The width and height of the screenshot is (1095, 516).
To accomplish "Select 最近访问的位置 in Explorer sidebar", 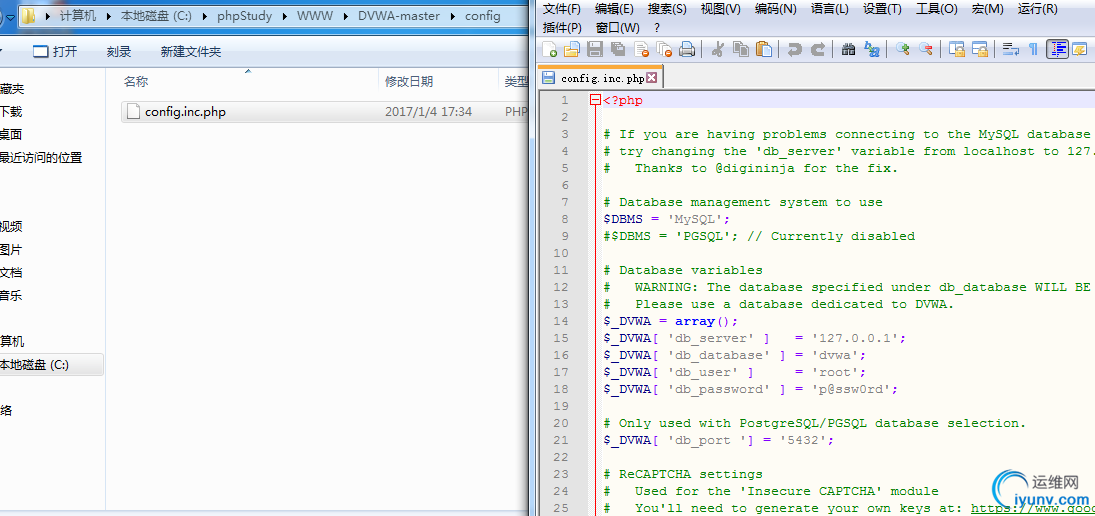I will 41,158.
